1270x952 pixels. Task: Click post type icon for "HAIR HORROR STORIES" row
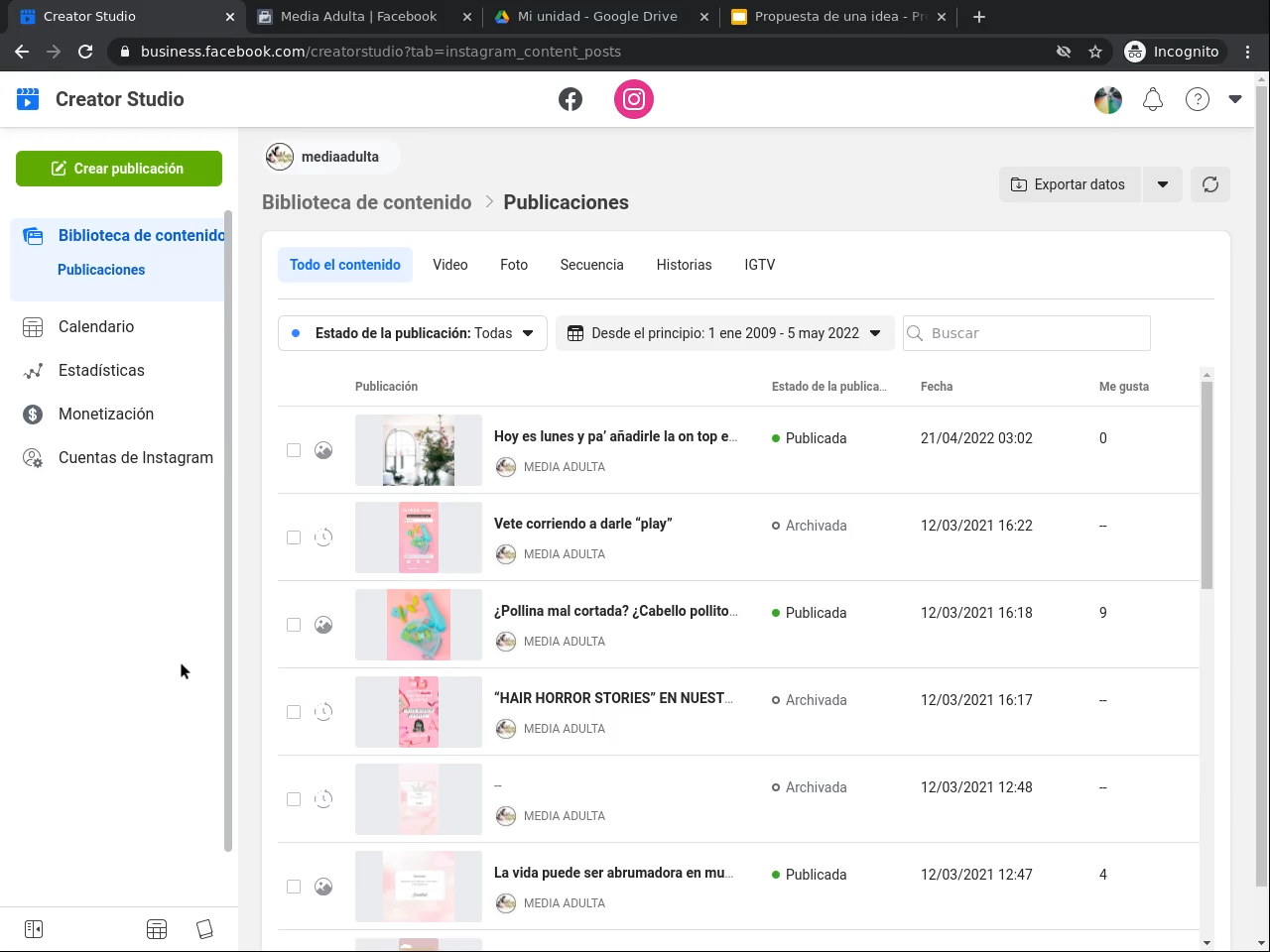pyautogui.click(x=323, y=712)
